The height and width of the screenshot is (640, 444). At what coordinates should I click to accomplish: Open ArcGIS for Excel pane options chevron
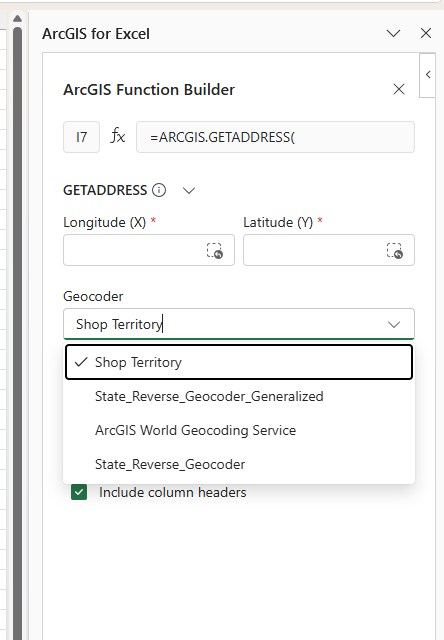(x=393, y=33)
